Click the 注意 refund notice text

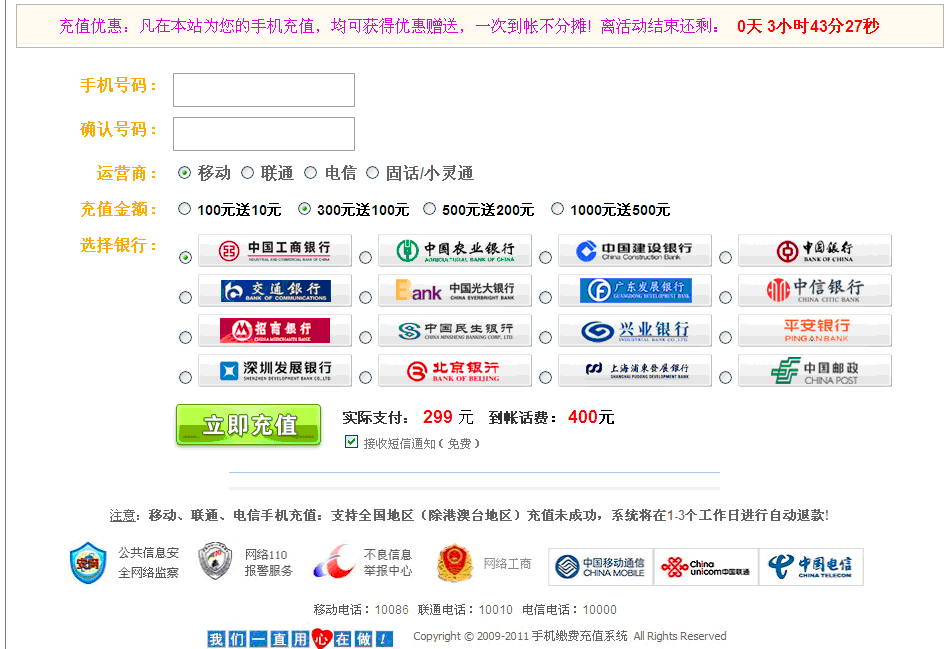(x=469, y=515)
